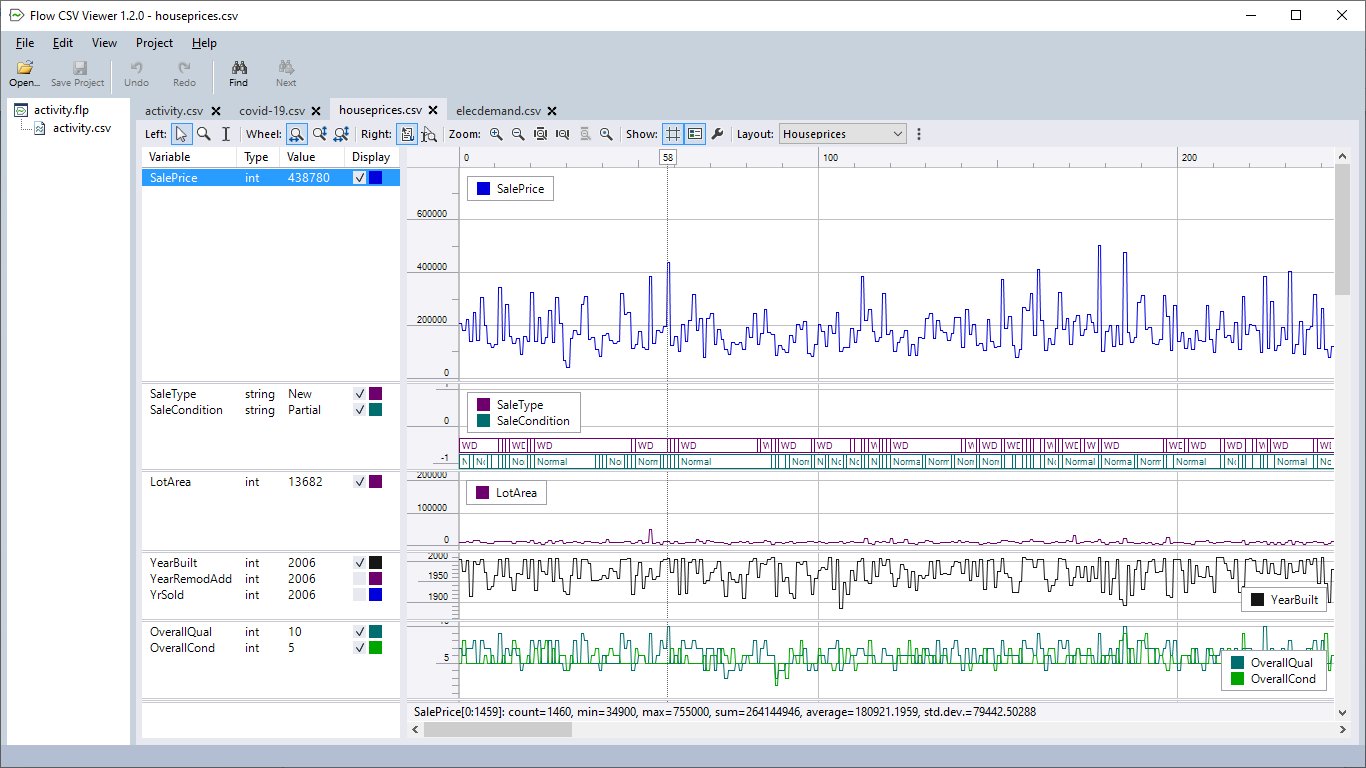Toggle the Show legend button
Viewport: 1366px width, 768px height.
coord(695,134)
